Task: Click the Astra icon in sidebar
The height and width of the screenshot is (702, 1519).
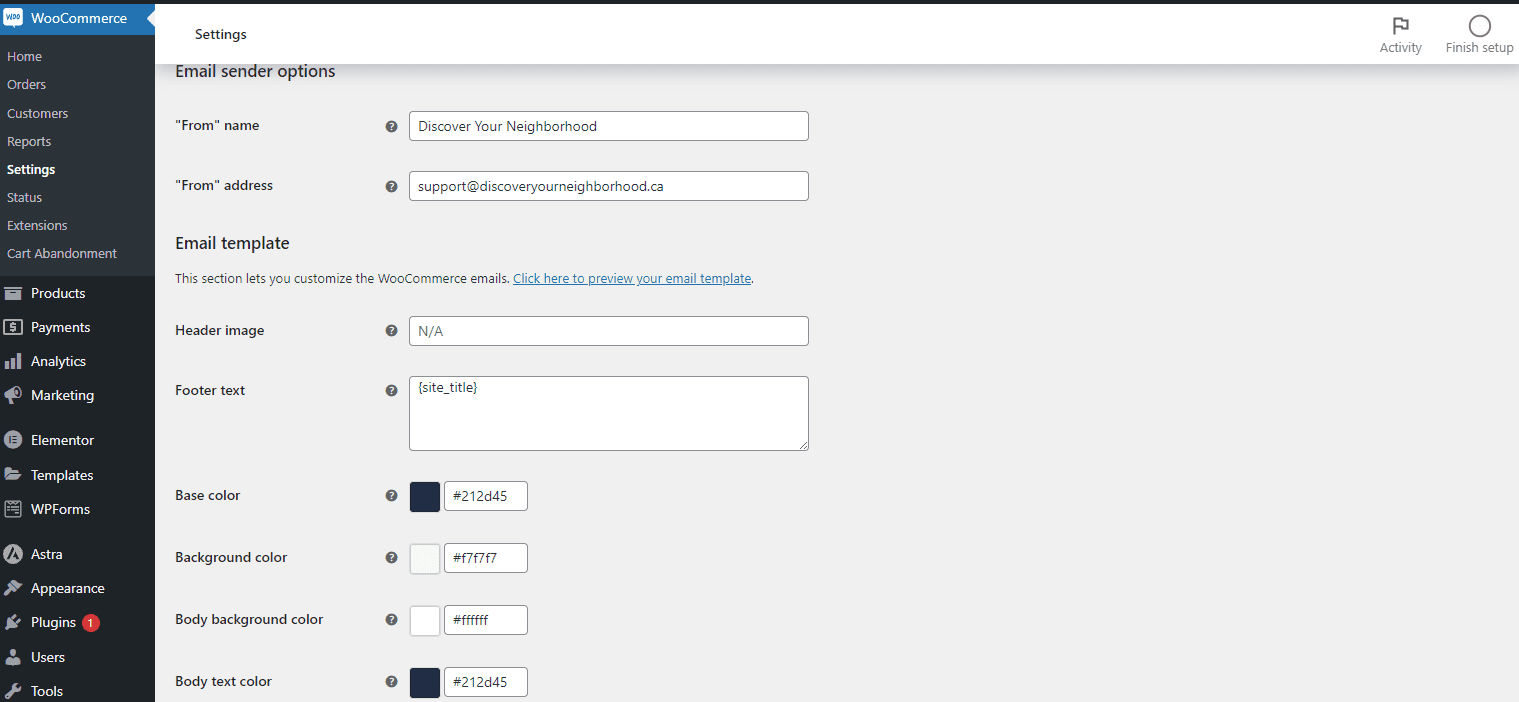Action: coord(13,554)
